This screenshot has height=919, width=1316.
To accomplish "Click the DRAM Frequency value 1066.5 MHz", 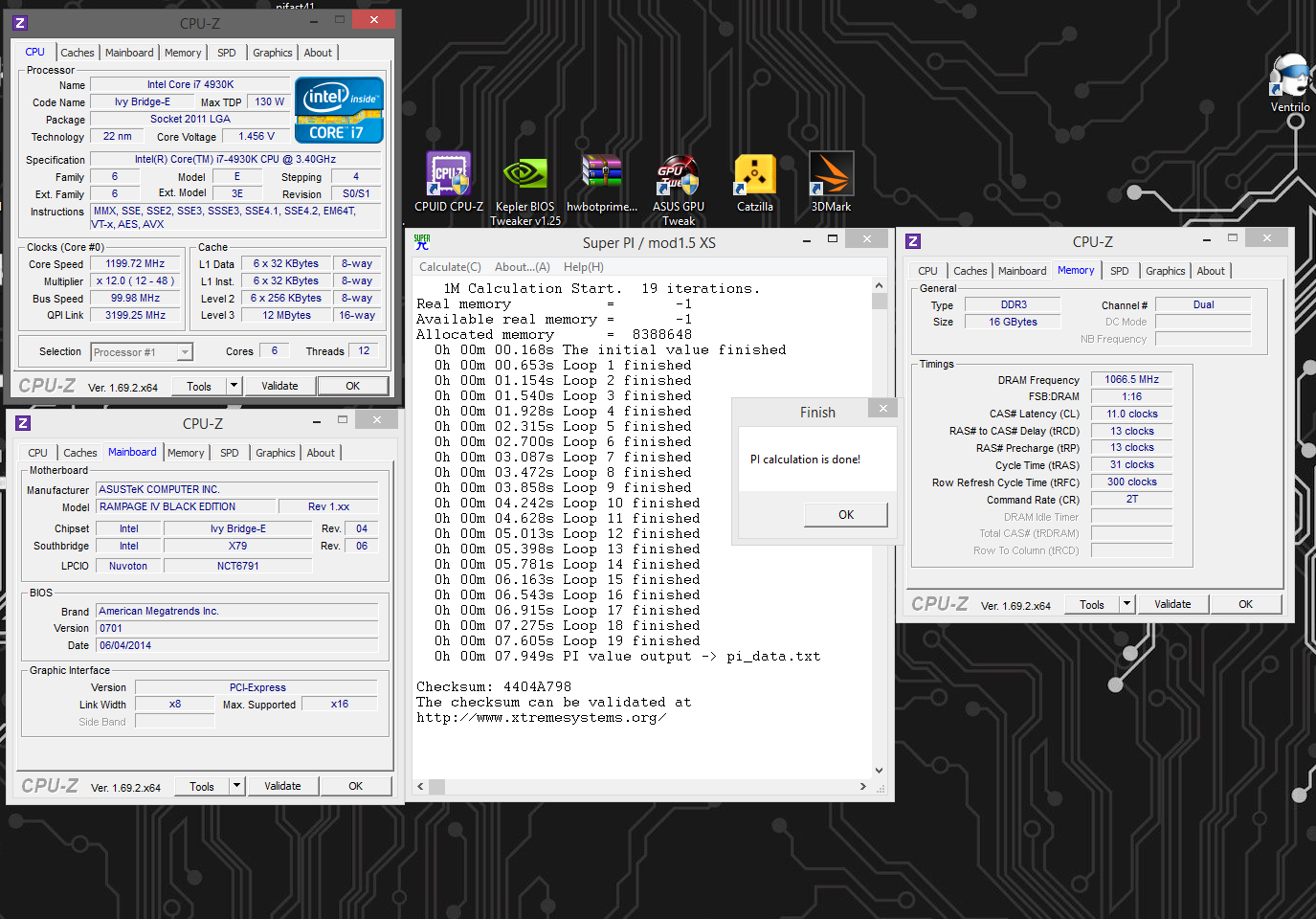I will (x=1131, y=379).
